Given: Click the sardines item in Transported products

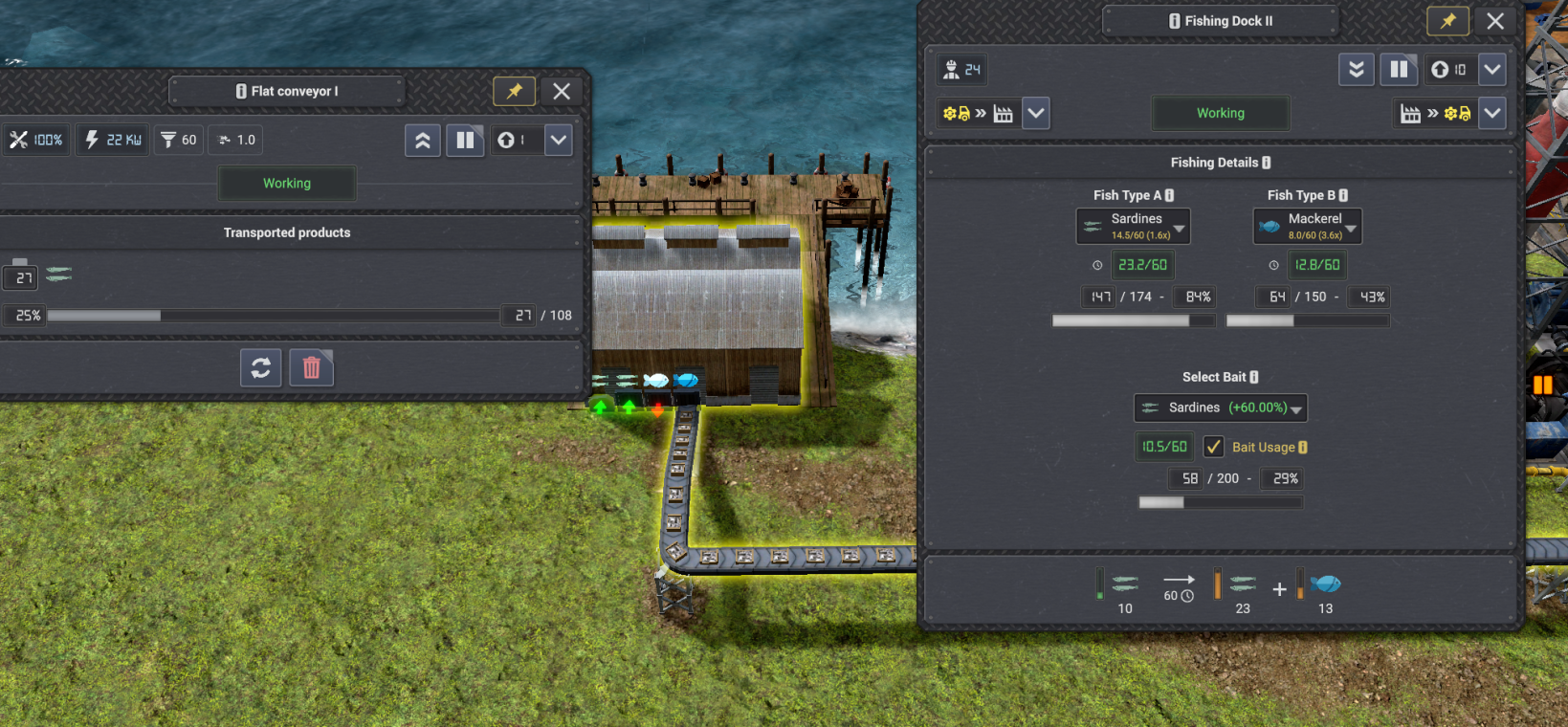Looking at the screenshot, I should (58, 275).
